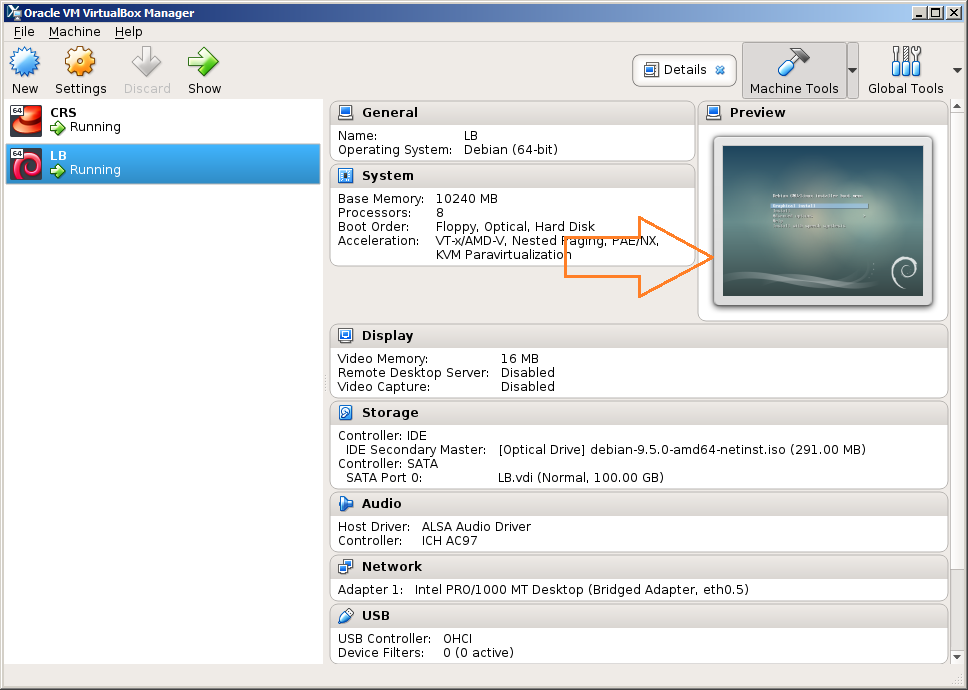
Task: Click the Details button
Action: click(684, 70)
